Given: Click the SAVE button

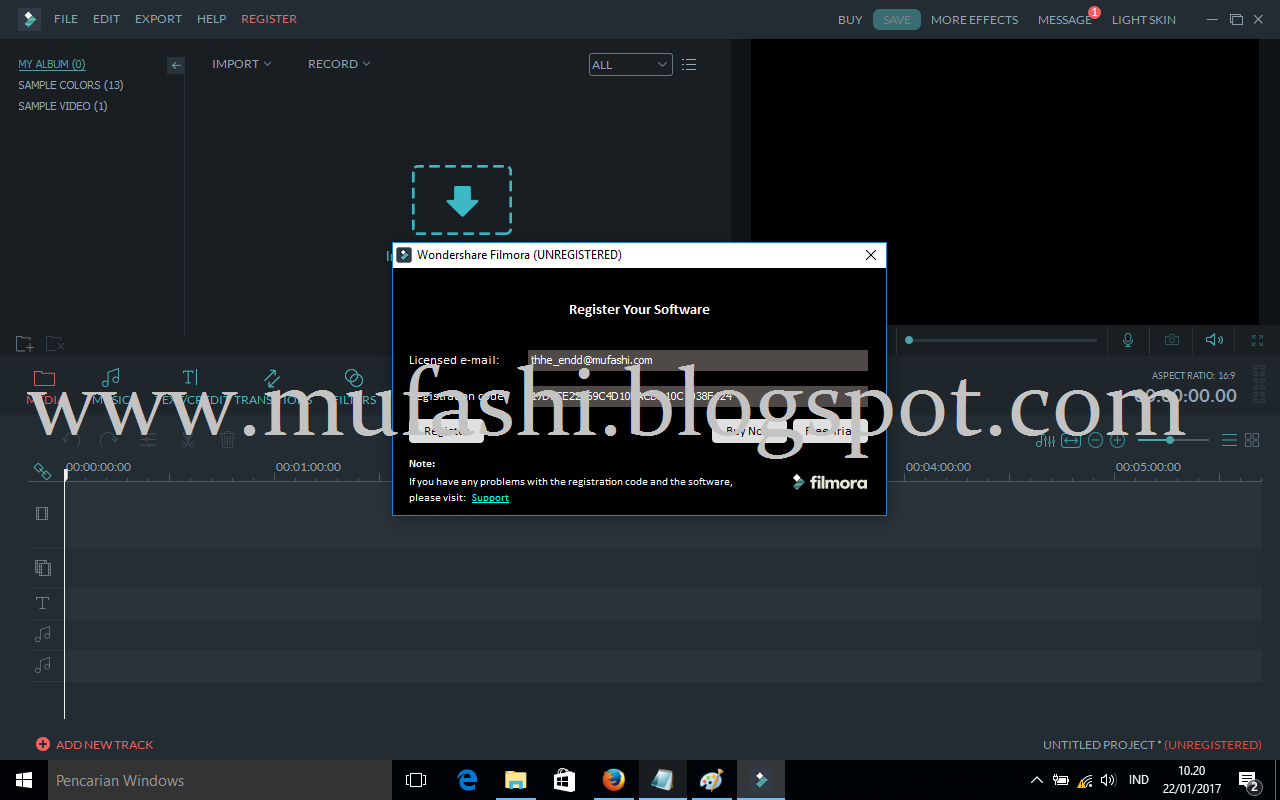Looking at the screenshot, I should pyautogui.click(x=897, y=20).
